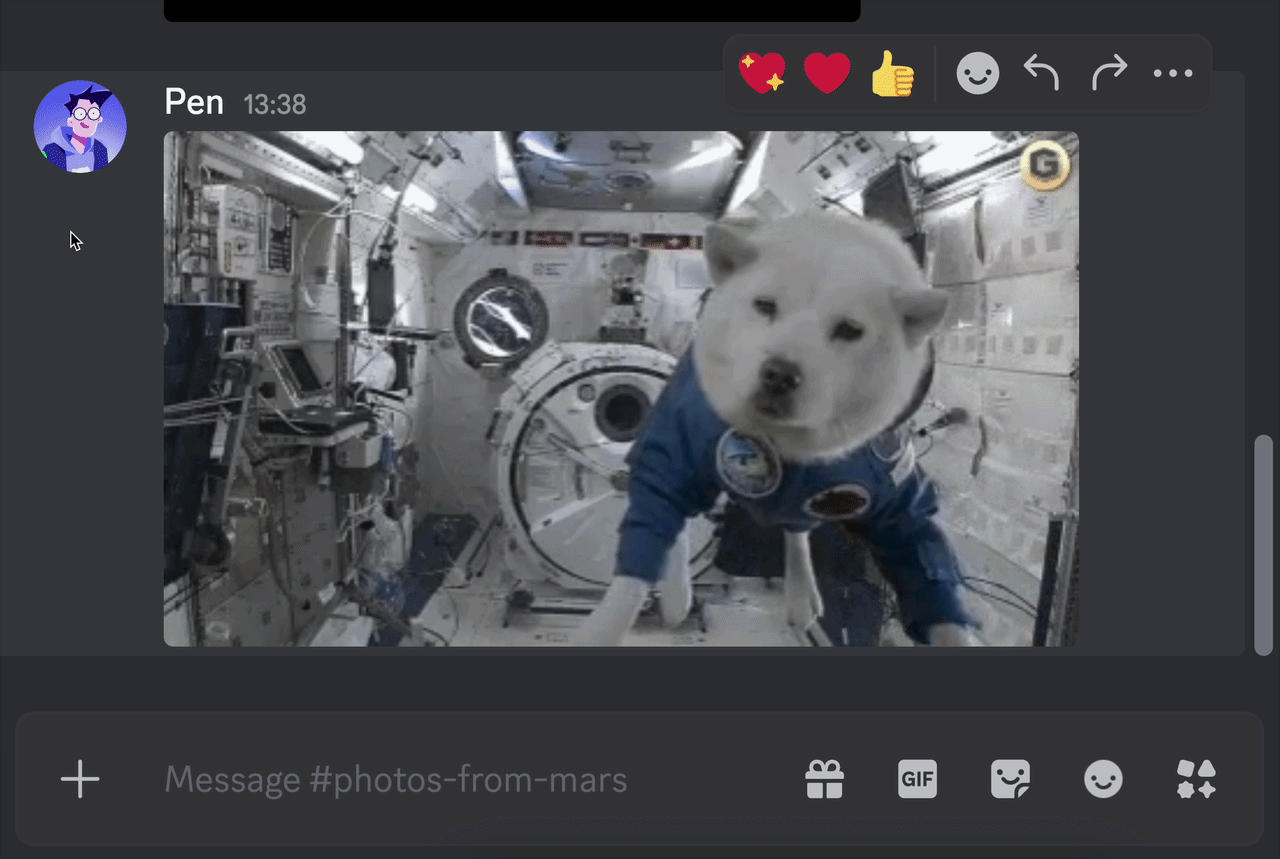Click the 13:38 message timestamp
The image size is (1280, 859).
(275, 104)
